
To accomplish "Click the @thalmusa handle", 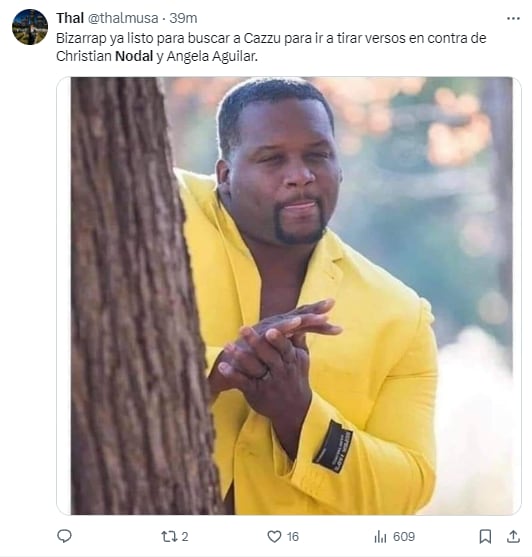I will point(123,18).
